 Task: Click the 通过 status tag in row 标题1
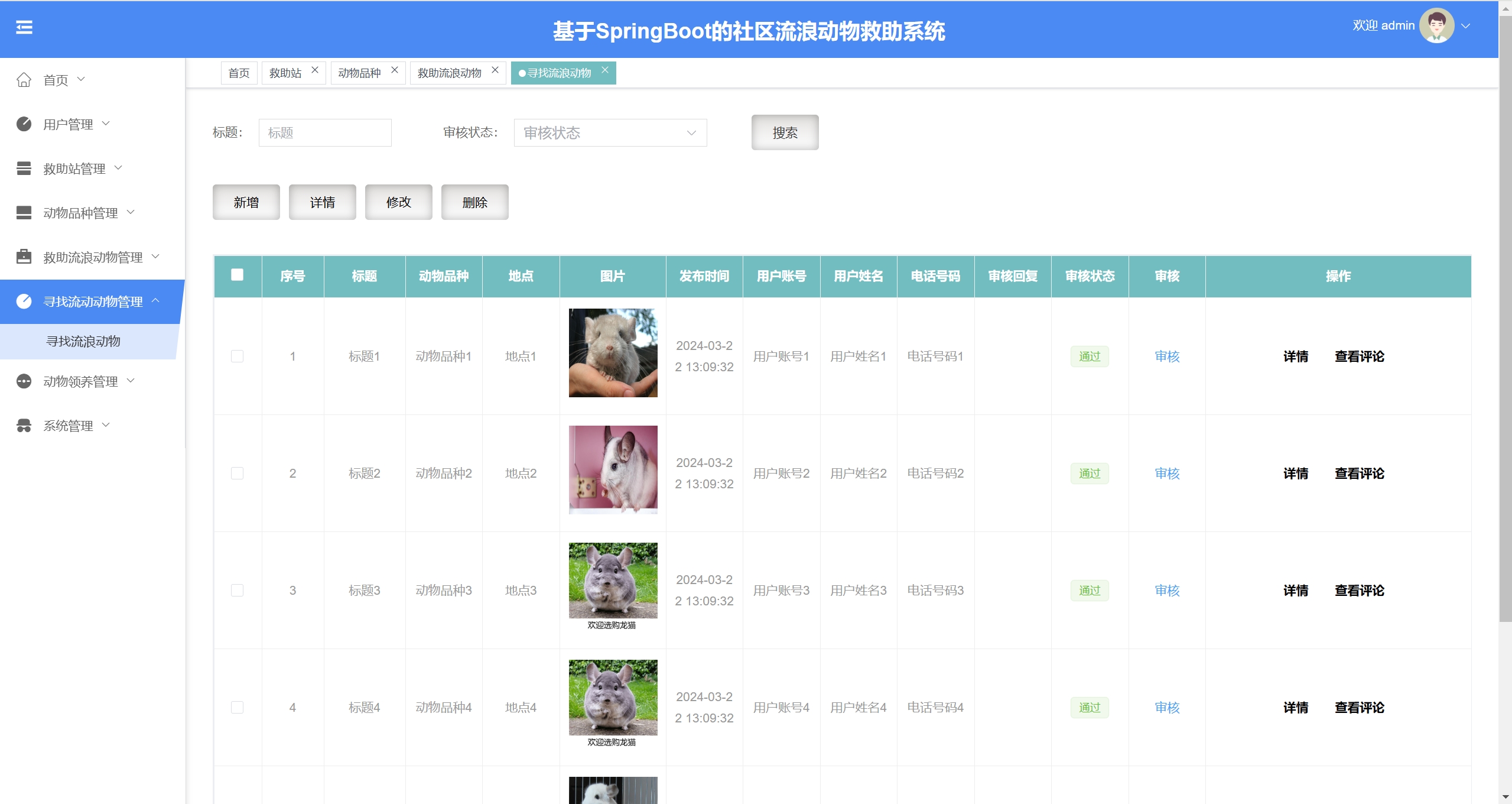(1090, 356)
